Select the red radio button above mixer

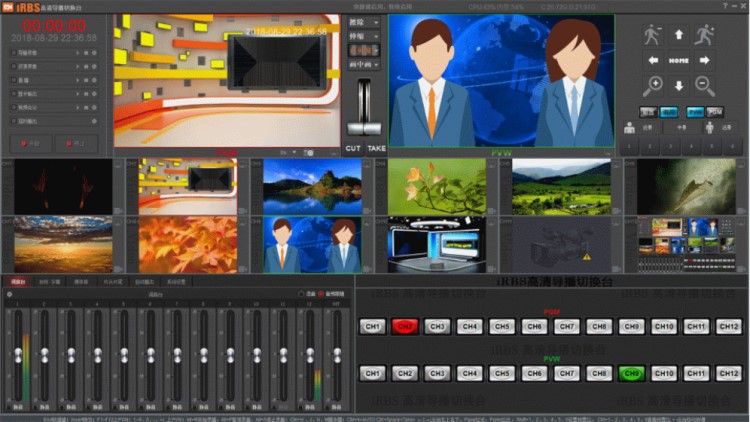click(319, 294)
